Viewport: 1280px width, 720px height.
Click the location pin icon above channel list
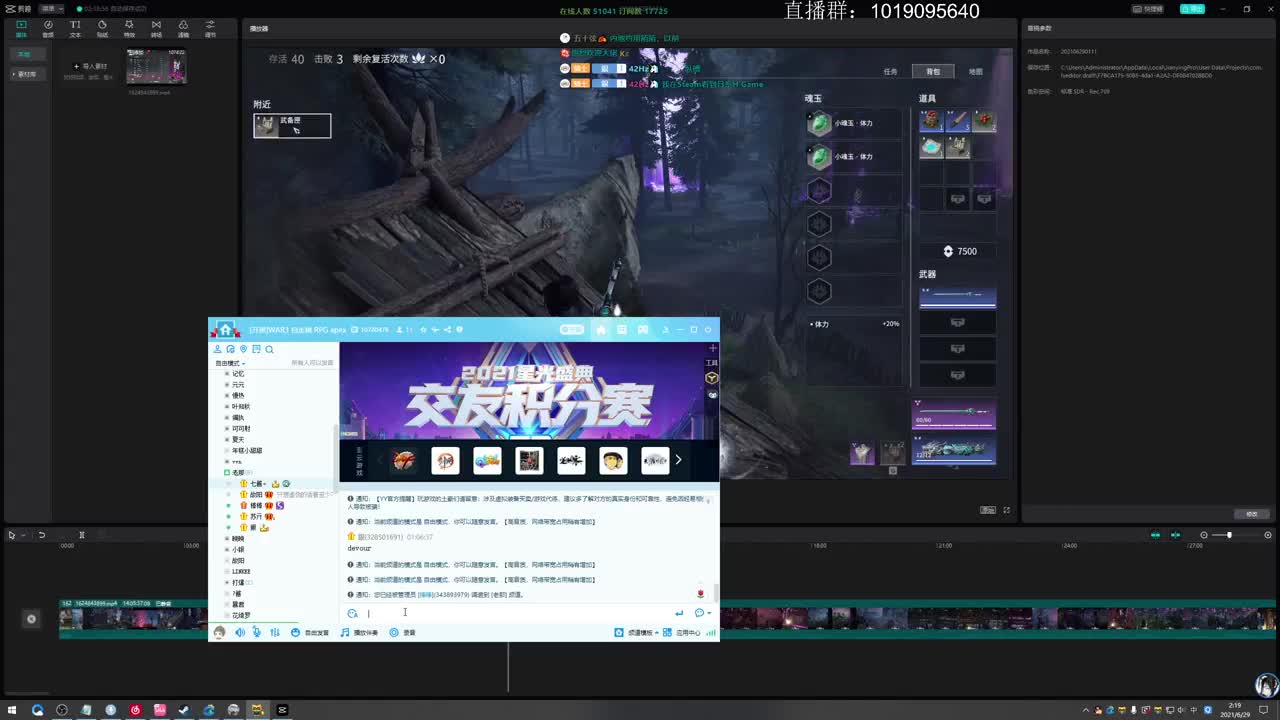pyautogui.click(x=243, y=349)
